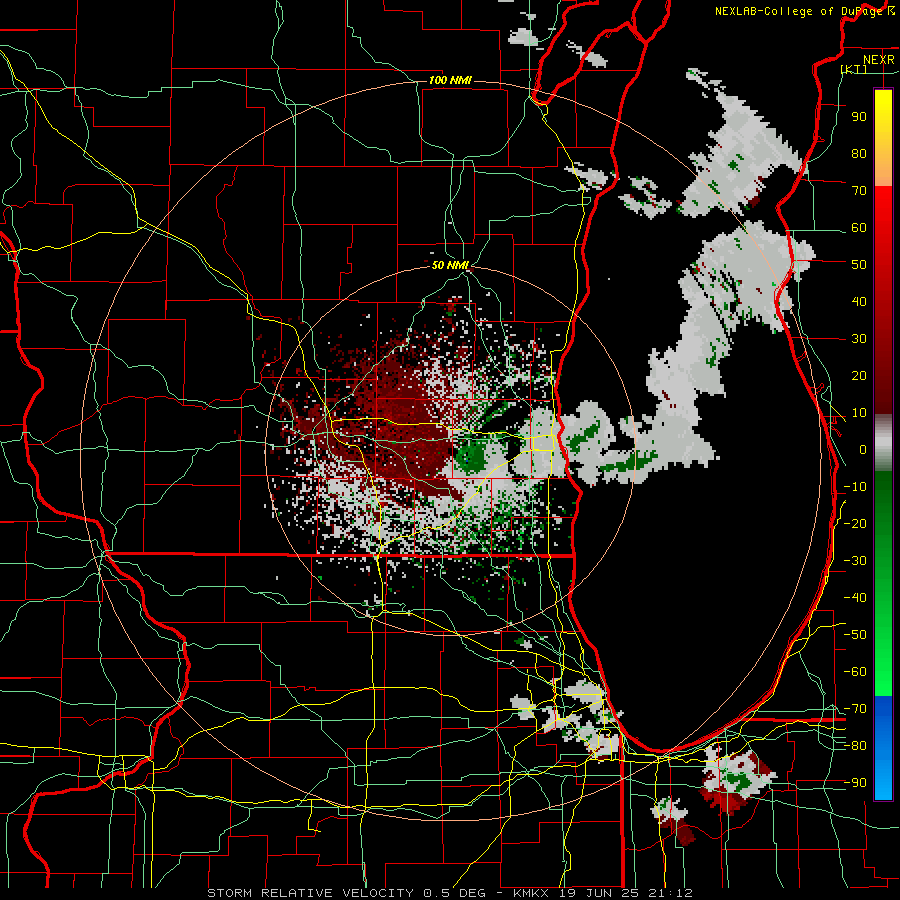Click the positive 70 scale label

(x=859, y=191)
